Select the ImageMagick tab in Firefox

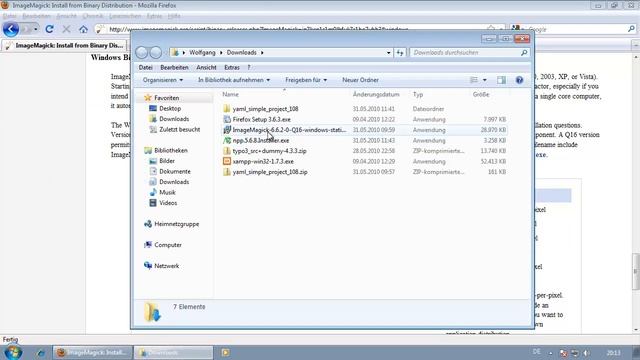64,45
